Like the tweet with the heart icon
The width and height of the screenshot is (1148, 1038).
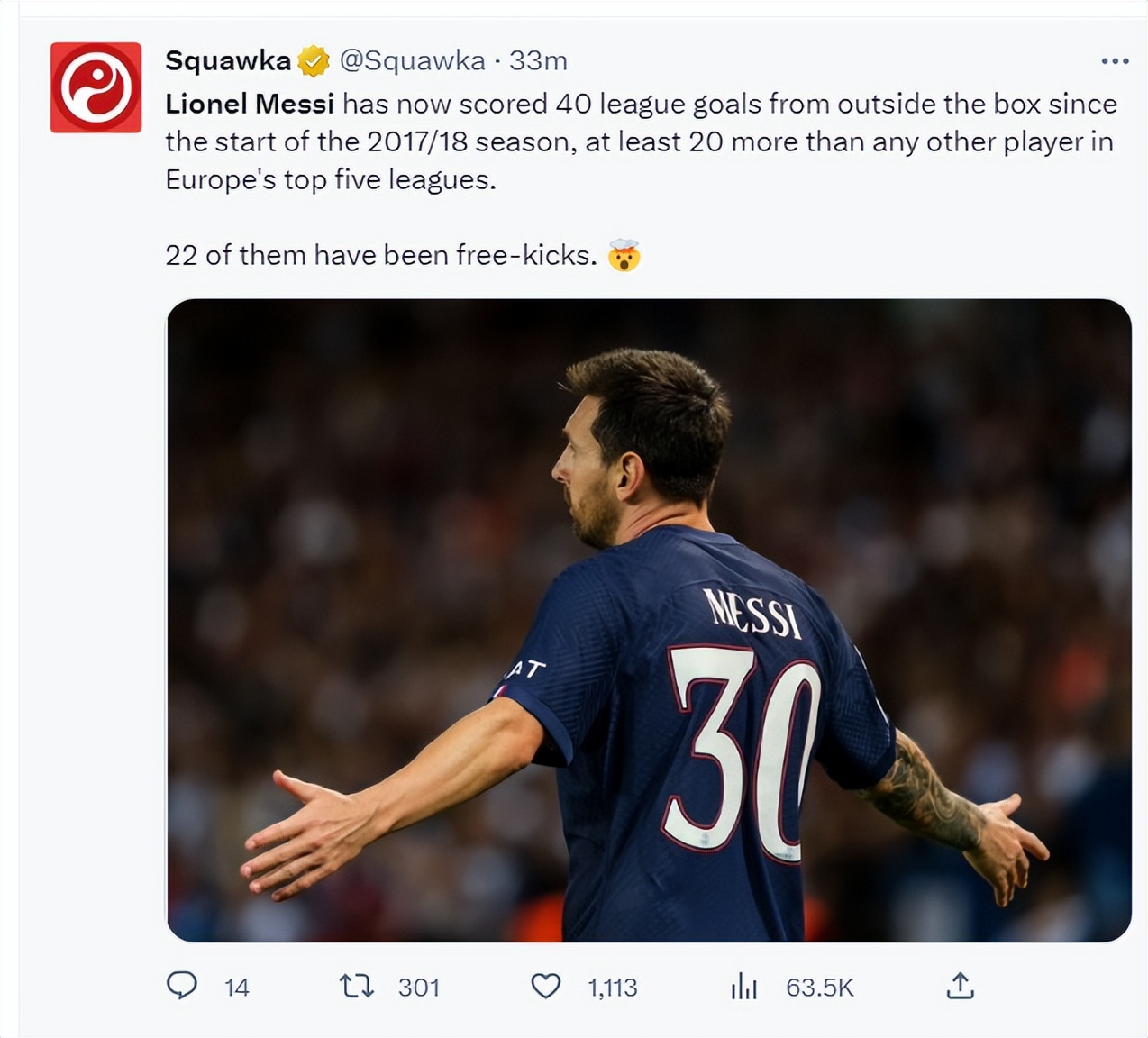pos(545,986)
